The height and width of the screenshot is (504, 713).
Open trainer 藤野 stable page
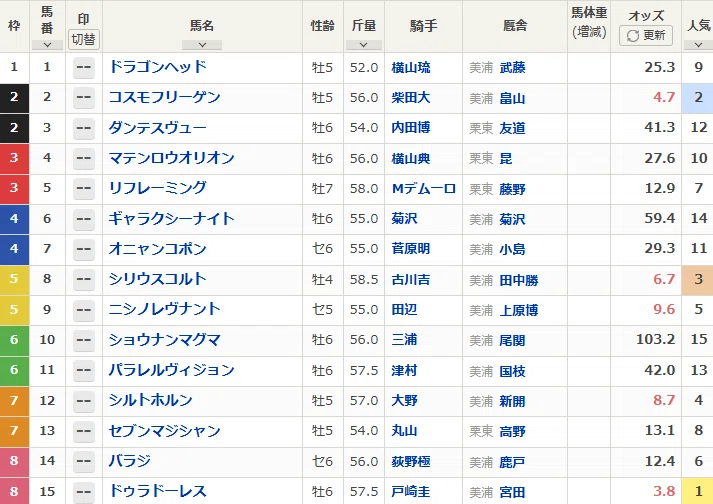(512, 189)
